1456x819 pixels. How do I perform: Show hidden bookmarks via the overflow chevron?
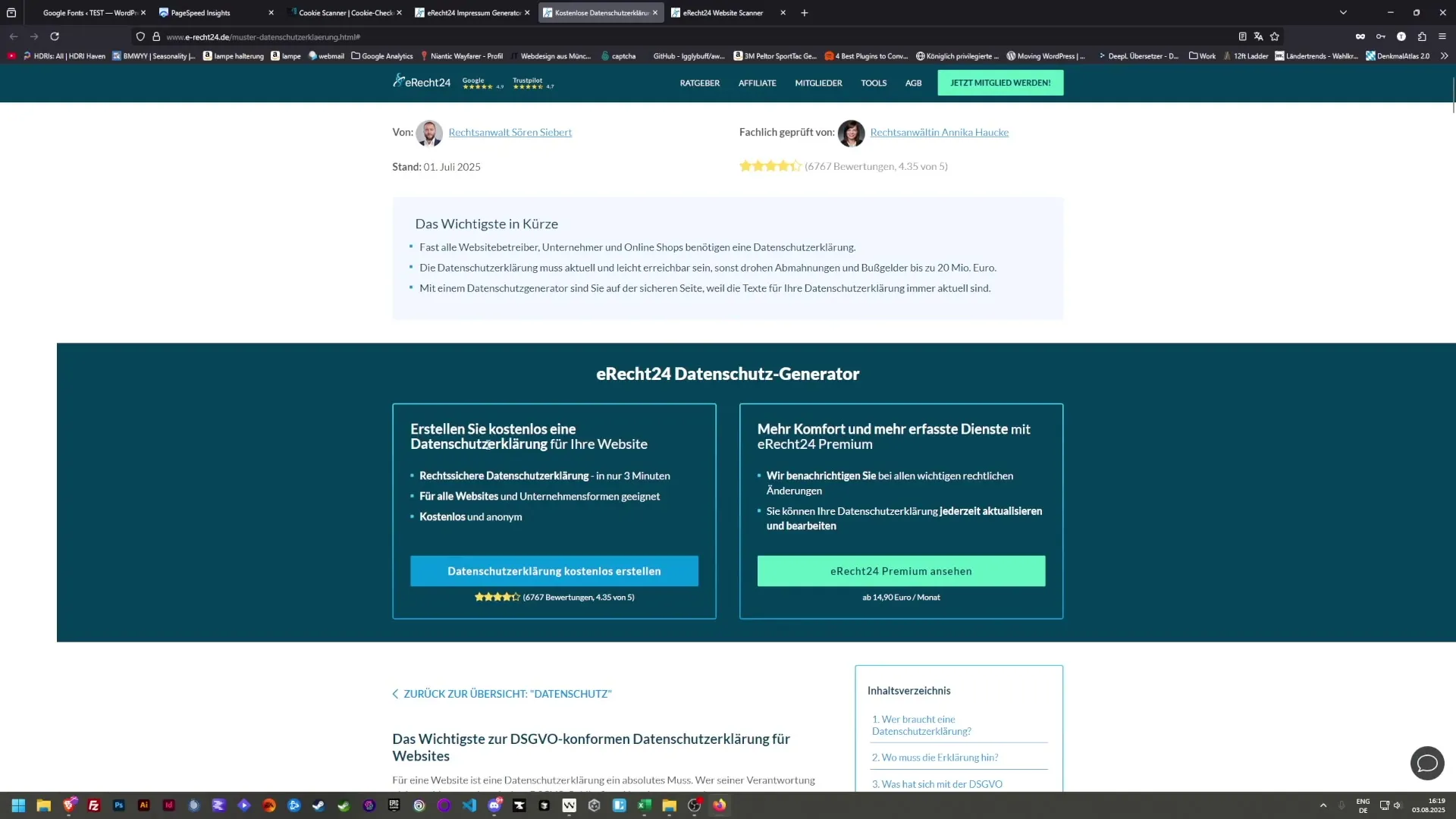coord(1445,55)
